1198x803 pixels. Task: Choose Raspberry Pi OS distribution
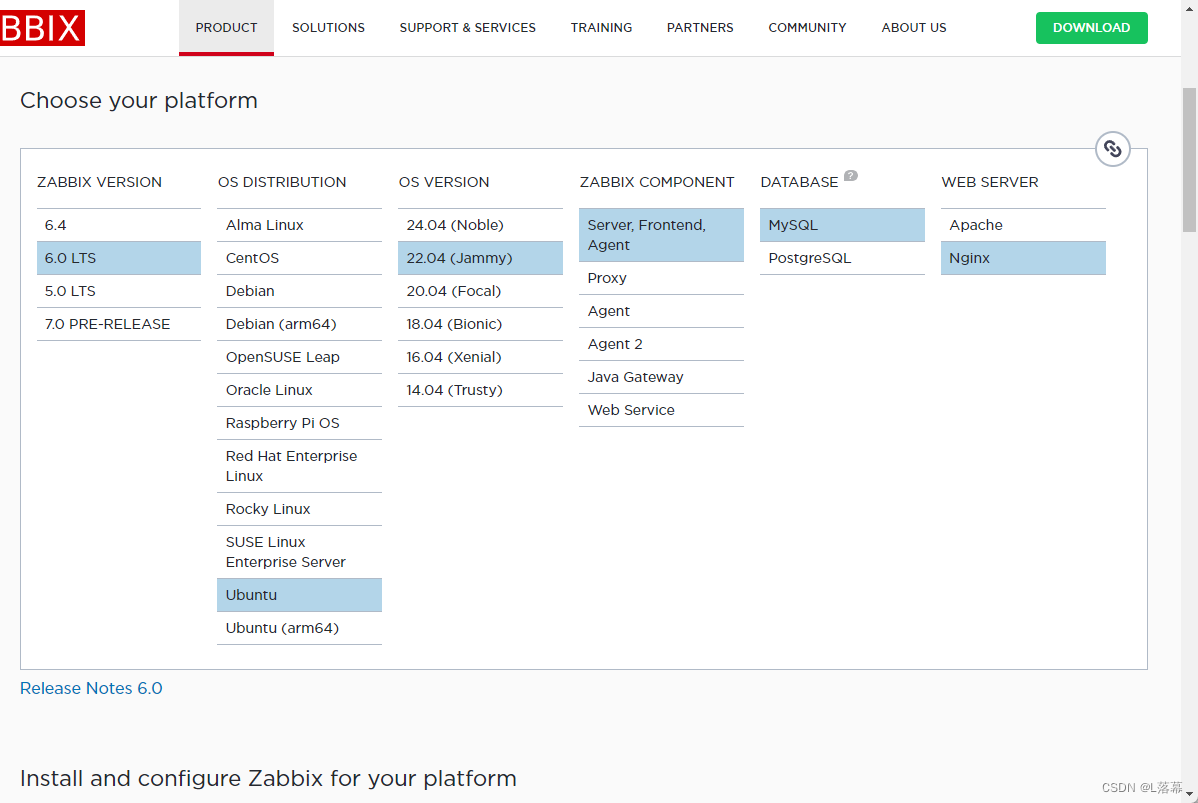[300, 423]
